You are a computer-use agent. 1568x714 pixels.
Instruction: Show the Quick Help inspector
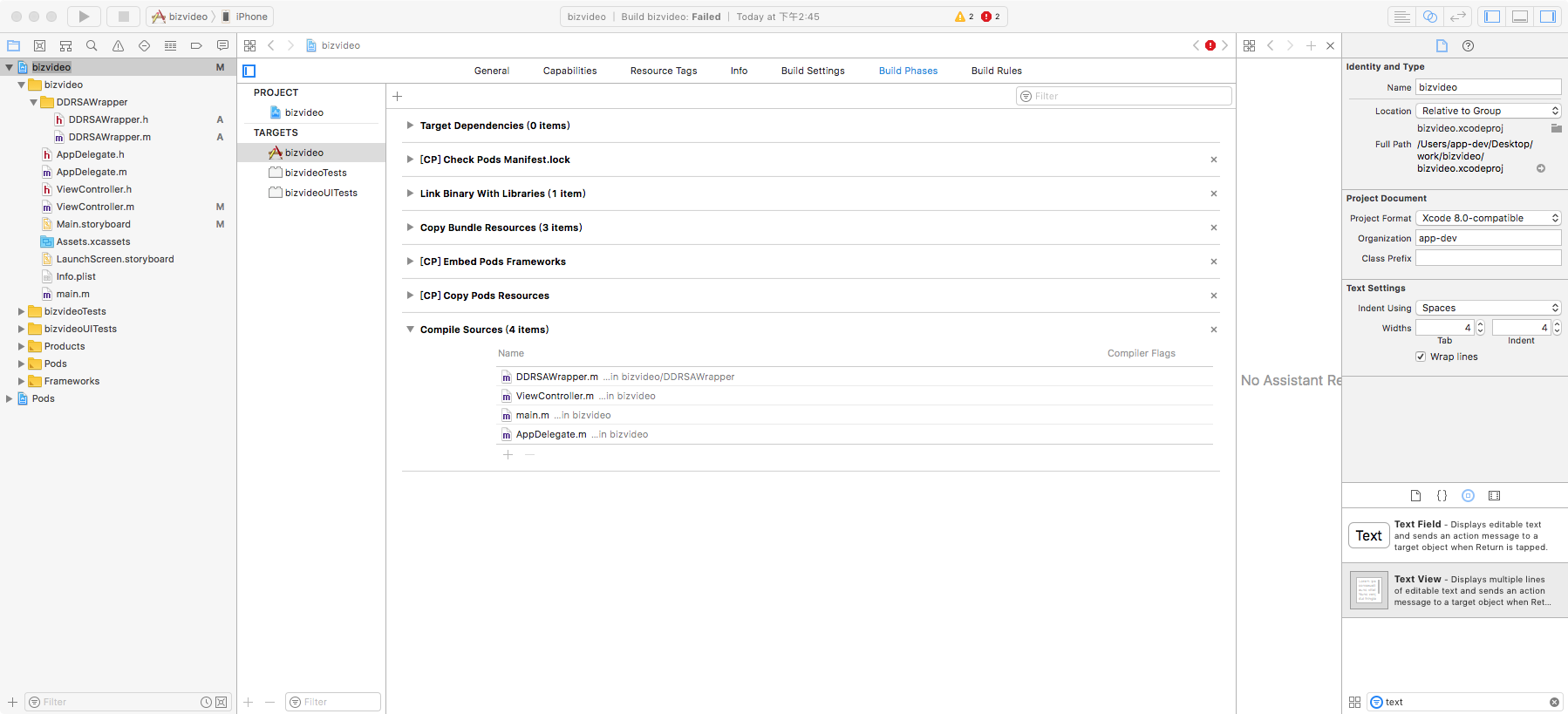pos(1468,45)
